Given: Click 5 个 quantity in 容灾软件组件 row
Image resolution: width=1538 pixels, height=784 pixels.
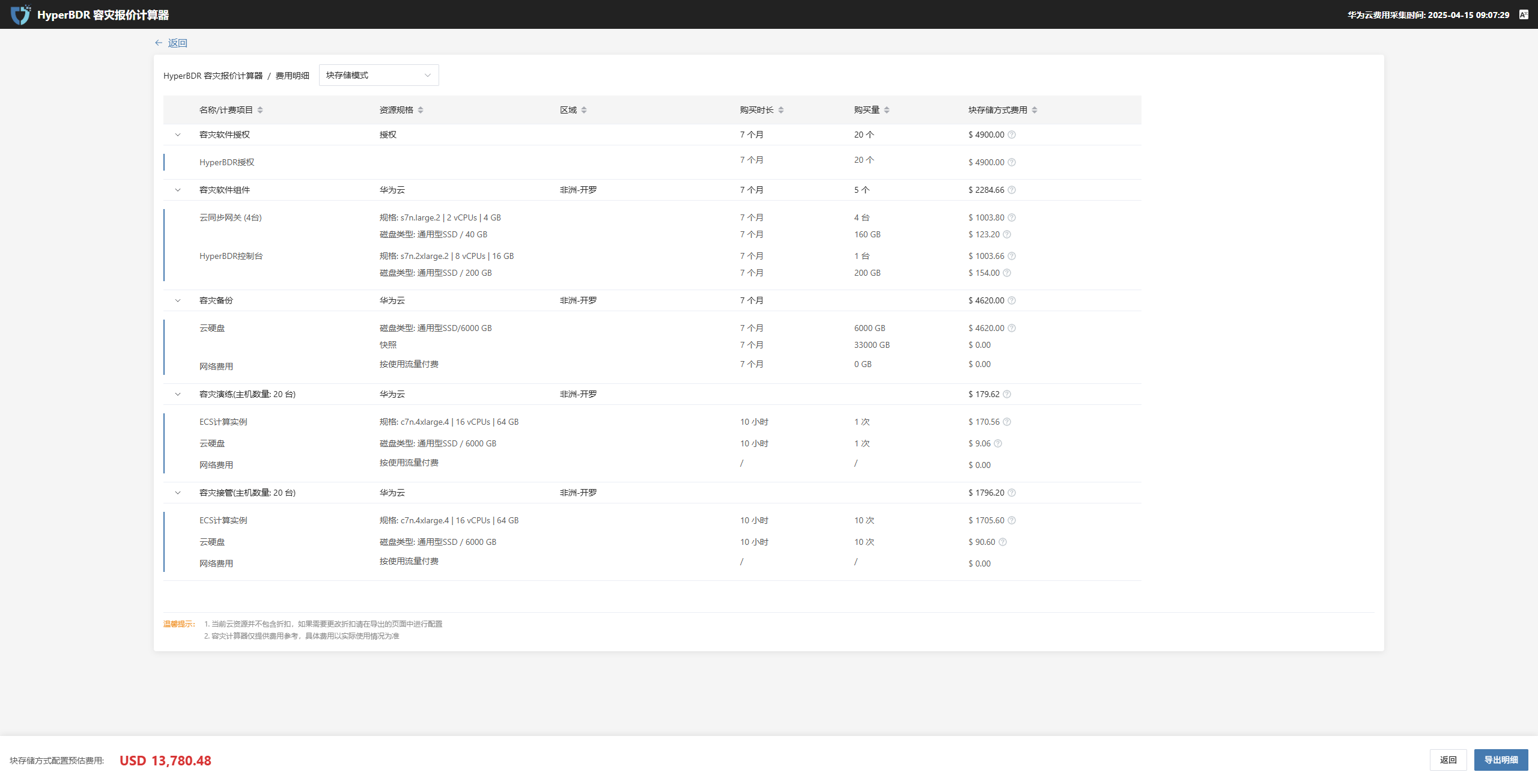Looking at the screenshot, I should point(862,190).
